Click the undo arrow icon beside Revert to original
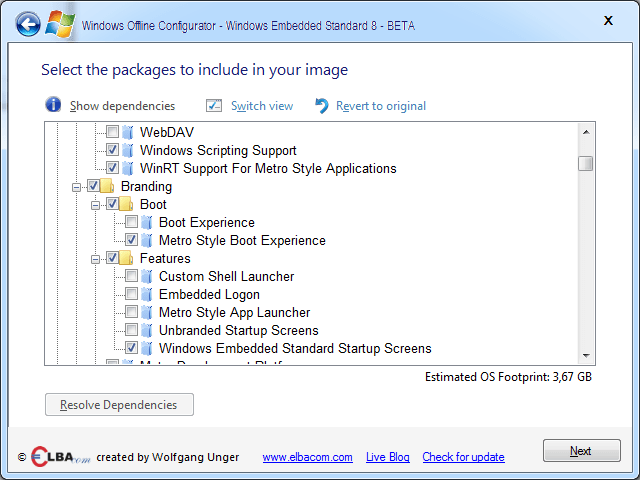This screenshot has width=640, height=480. (x=322, y=106)
